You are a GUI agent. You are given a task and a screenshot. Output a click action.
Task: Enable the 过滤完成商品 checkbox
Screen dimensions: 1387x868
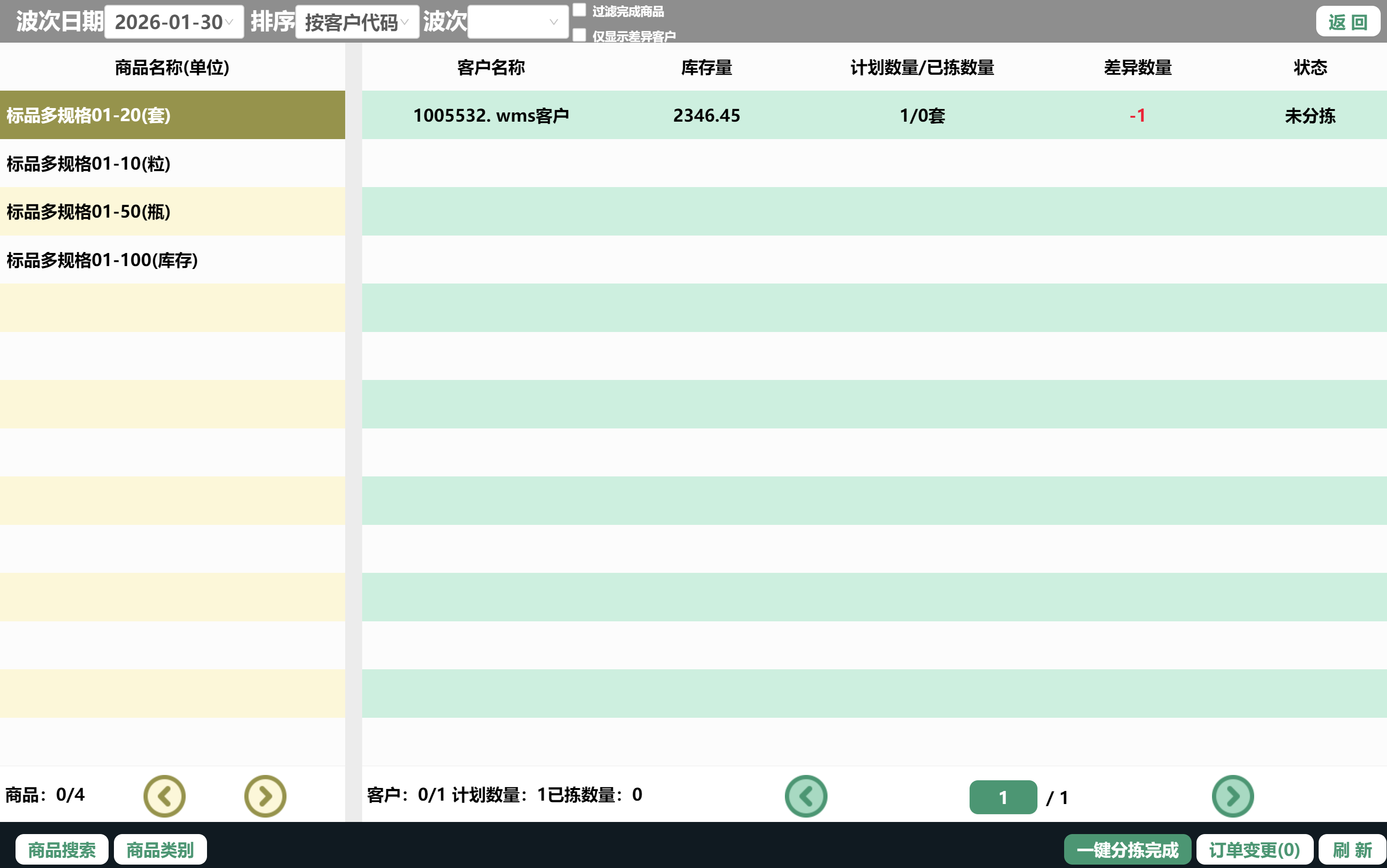579,10
